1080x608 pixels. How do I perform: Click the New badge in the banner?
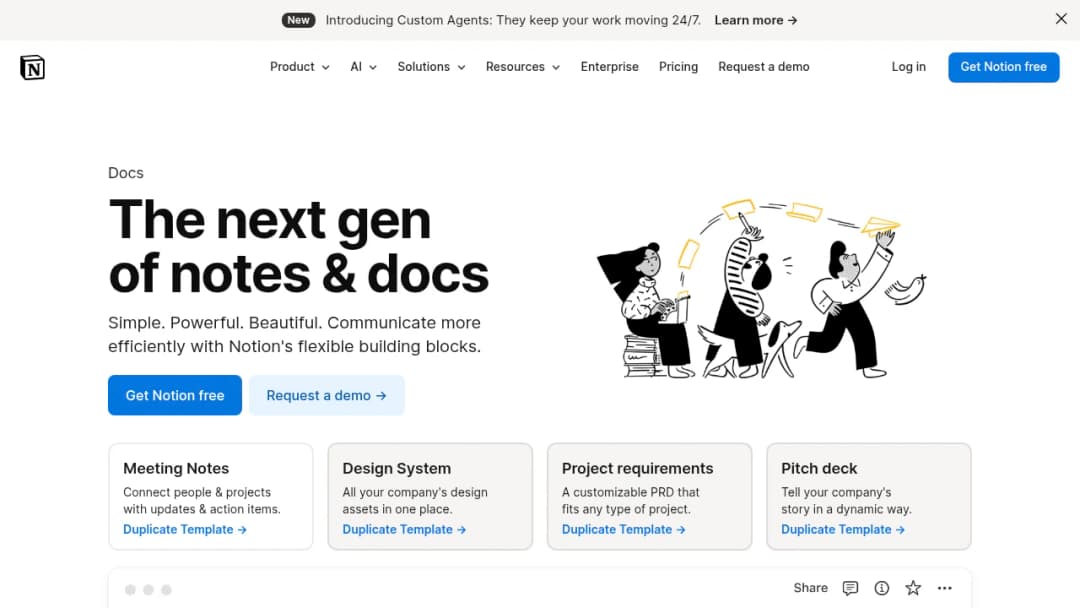(298, 20)
